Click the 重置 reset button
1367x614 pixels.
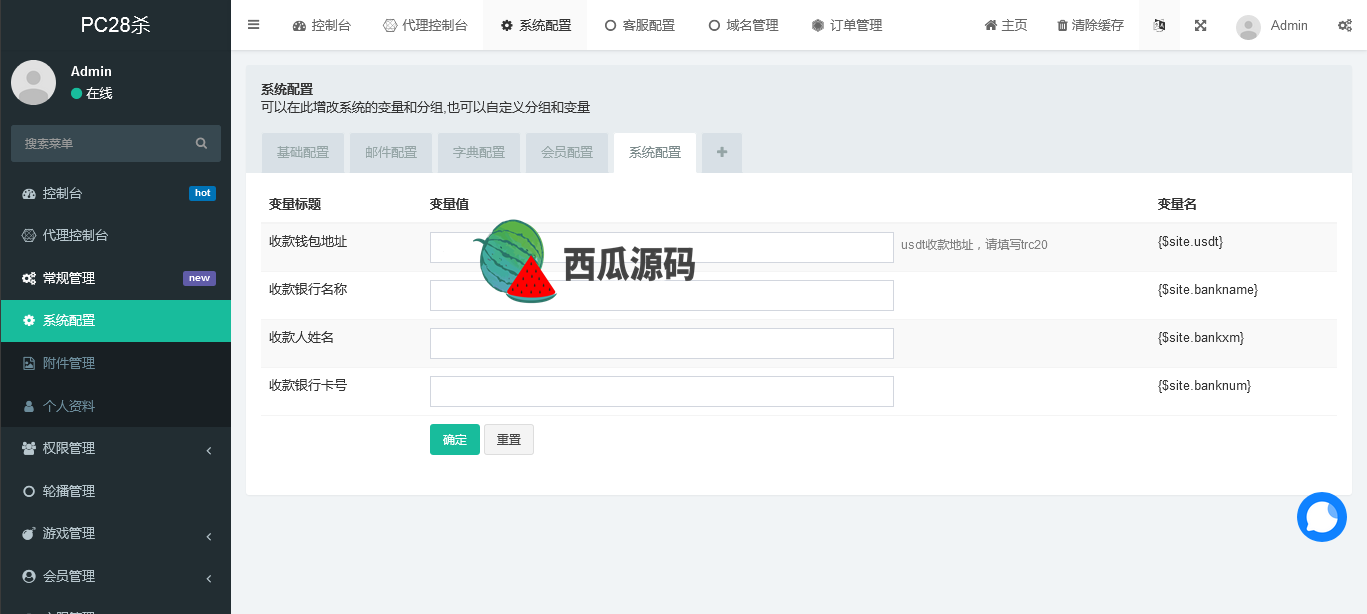click(x=509, y=440)
